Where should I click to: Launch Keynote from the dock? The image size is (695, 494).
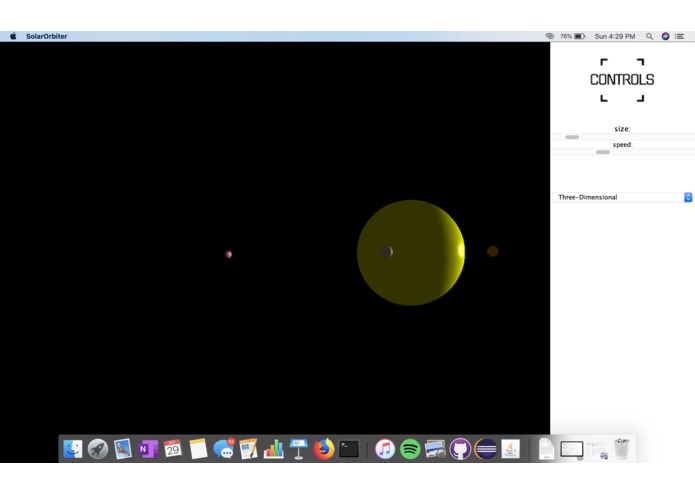coord(299,449)
